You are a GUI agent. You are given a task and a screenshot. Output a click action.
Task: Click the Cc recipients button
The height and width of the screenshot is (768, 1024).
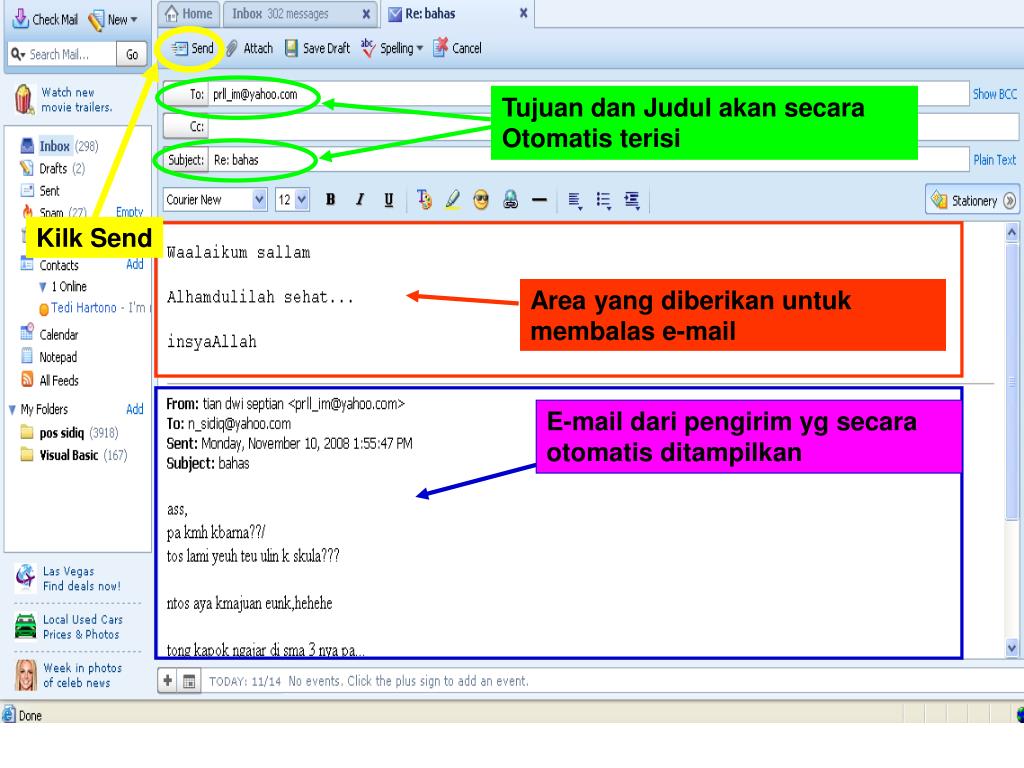pos(185,127)
